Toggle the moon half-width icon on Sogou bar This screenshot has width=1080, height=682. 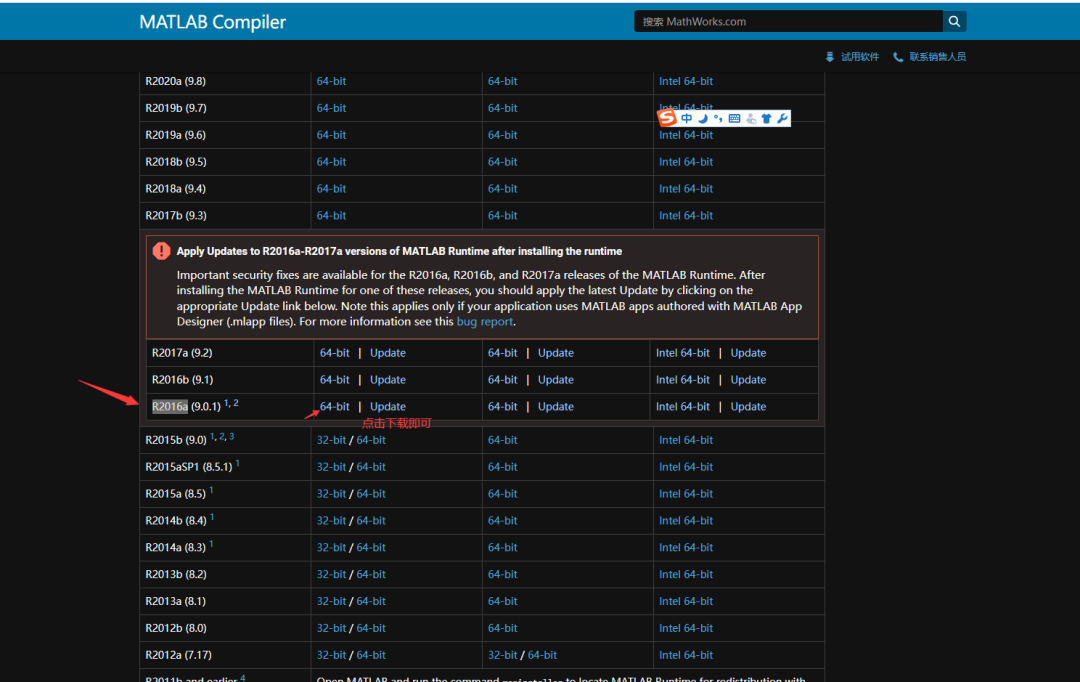click(x=703, y=118)
